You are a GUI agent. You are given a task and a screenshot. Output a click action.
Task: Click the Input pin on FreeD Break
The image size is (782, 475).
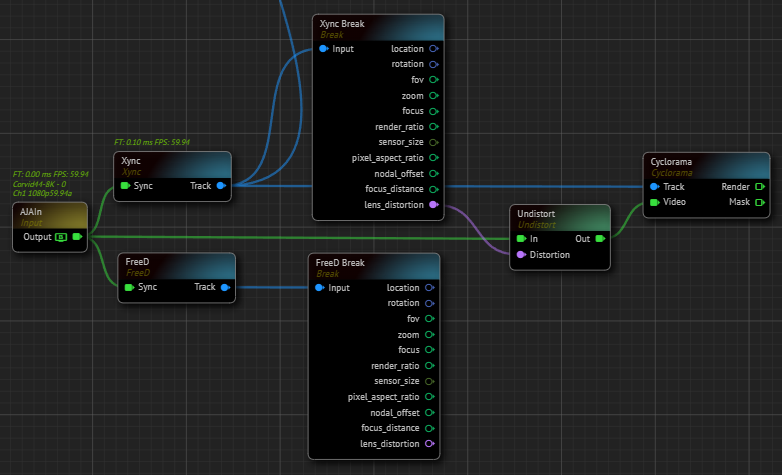[321, 288]
